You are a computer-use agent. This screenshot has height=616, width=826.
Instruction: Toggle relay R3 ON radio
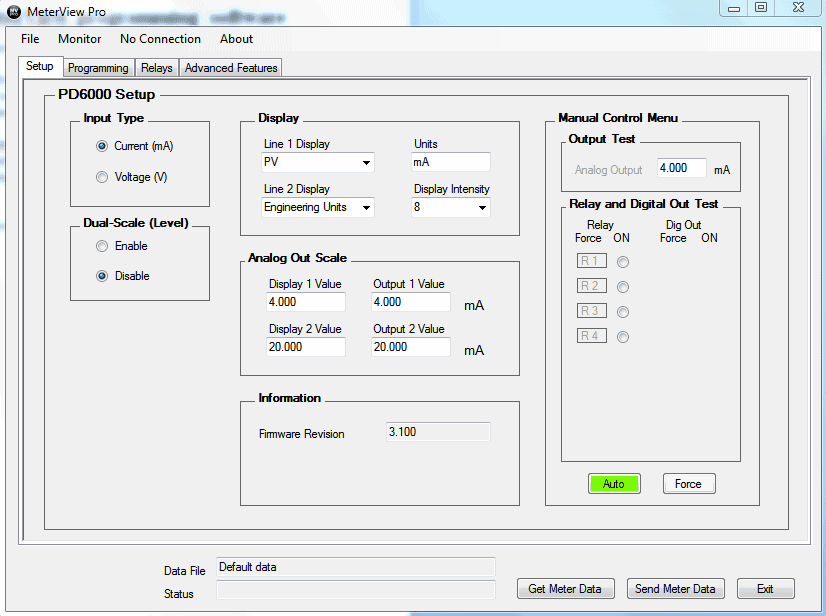pyautogui.click(x=623, y=312)
